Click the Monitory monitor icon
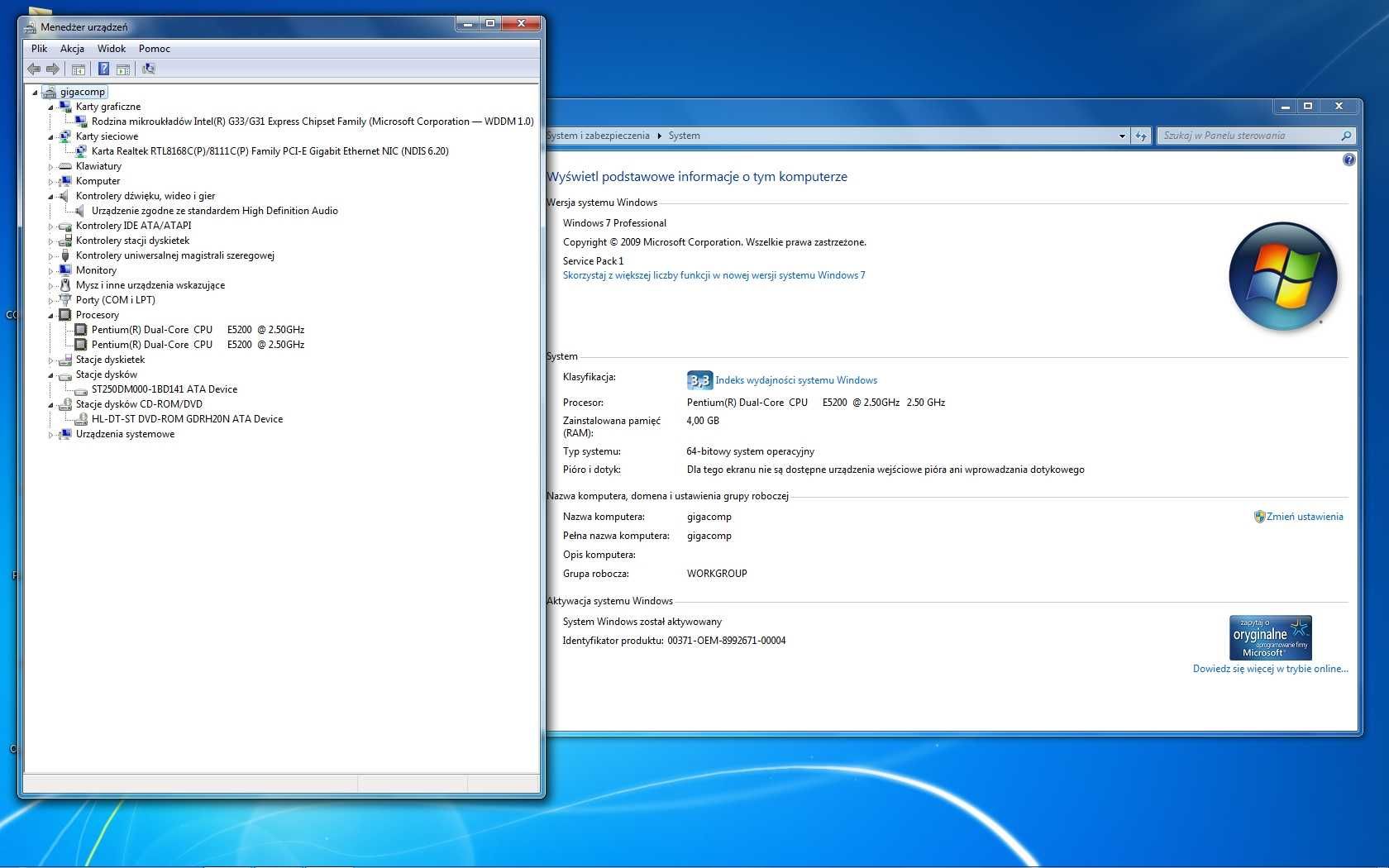This screenshot has width=1389, height=868. (65, 270)
